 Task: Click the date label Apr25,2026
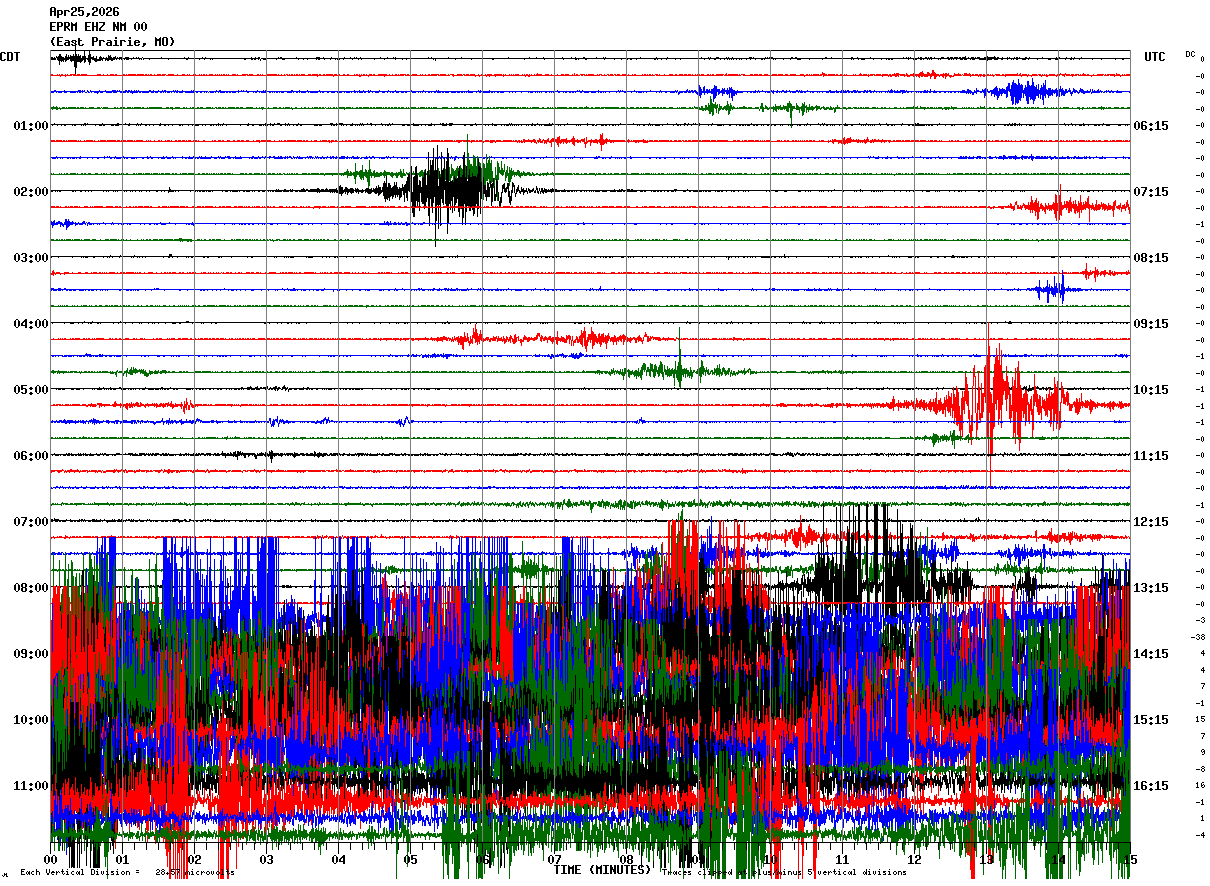click(84, 12)
